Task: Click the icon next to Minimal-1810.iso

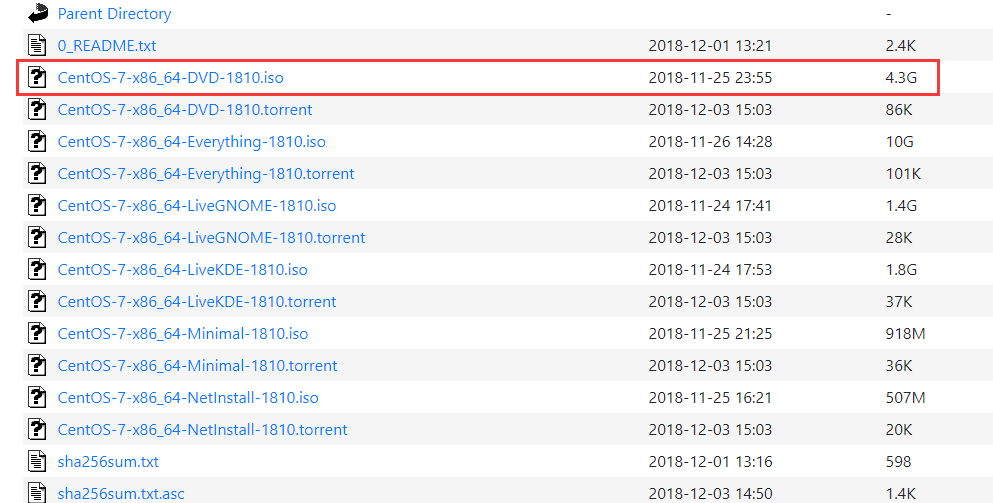Action: click(x=37, y=333)
